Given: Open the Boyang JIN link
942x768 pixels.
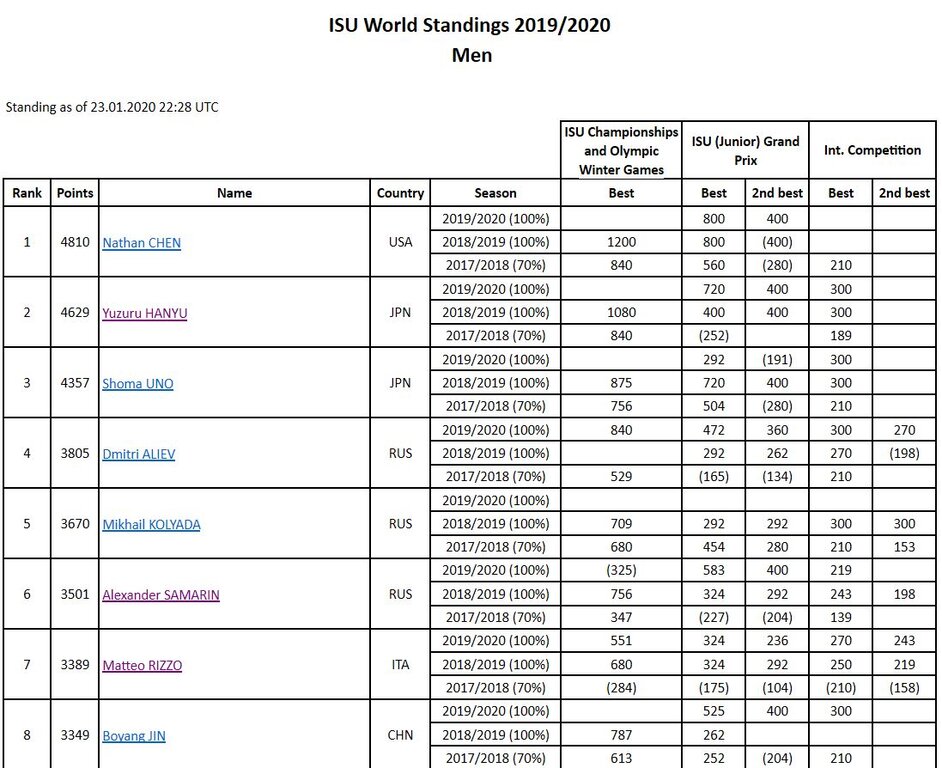Looking at the screenshot, I should pos(134,736).
